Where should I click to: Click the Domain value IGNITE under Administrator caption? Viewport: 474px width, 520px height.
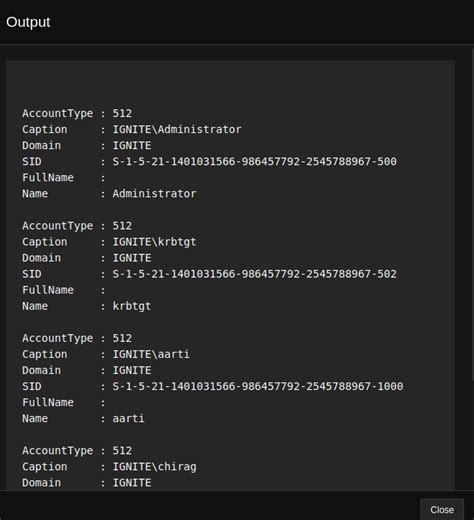coord(132,146)
